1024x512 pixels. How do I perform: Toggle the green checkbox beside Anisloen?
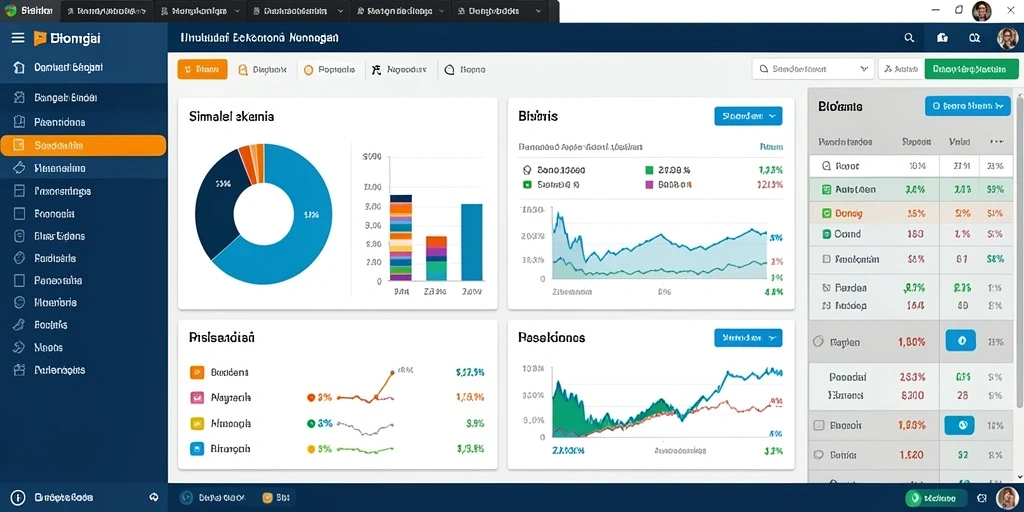click(826, 189)
